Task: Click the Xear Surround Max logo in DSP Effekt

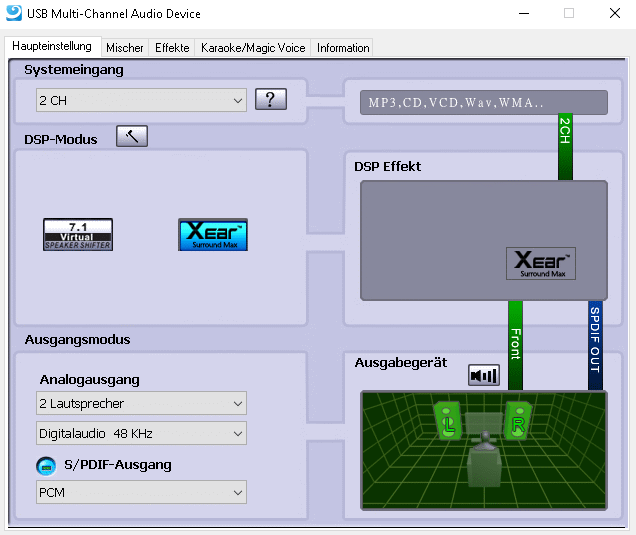Action: pos(541,263)
